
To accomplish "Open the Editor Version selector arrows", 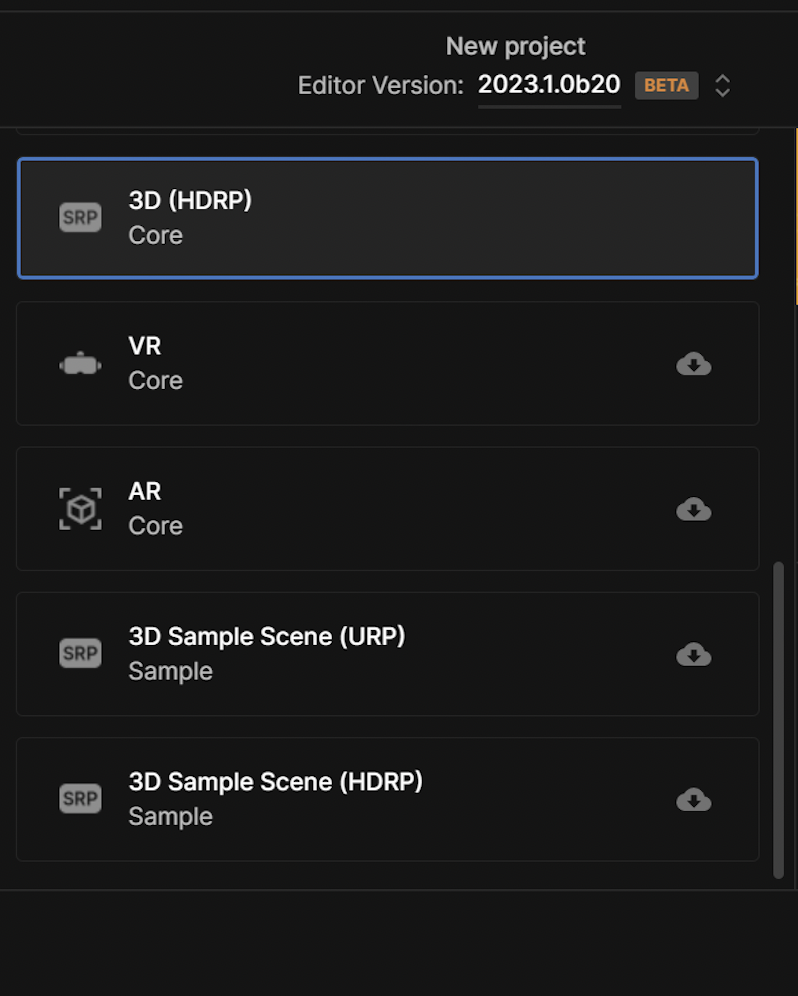I will [x=722, y=85].
